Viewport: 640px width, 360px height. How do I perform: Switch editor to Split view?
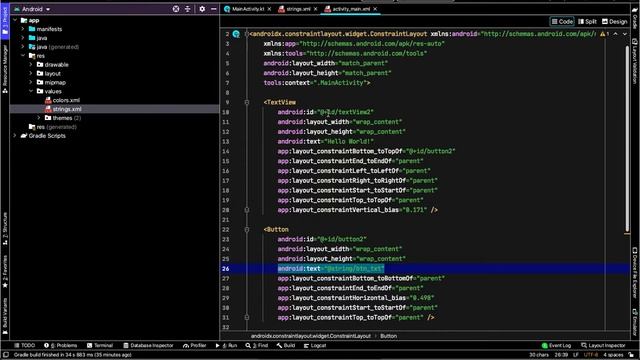coord(587,21)
